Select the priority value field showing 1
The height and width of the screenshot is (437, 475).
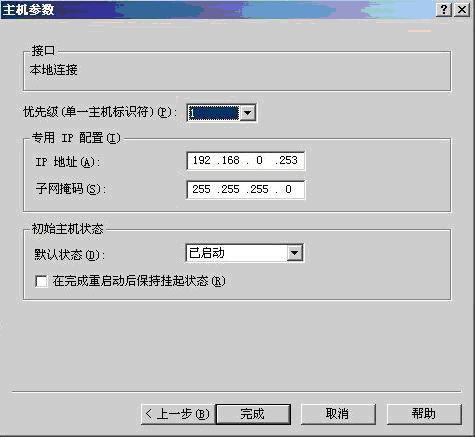[213, 113]
